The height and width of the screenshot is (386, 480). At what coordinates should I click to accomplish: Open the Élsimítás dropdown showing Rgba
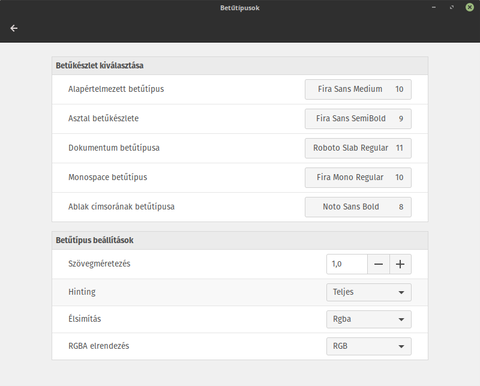pyautogui.click(x=369, y=319)
